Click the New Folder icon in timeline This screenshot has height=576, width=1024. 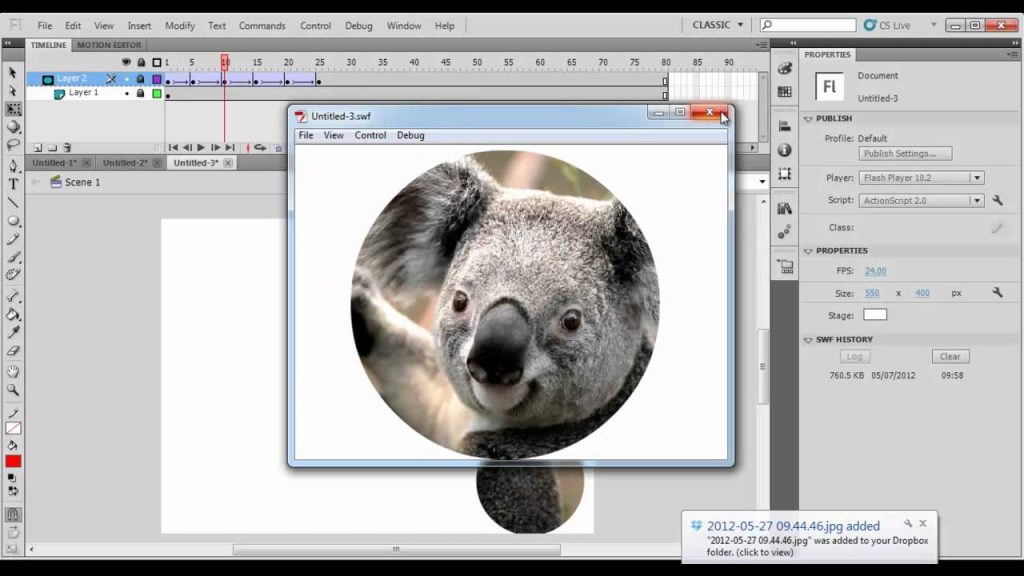[52, 148]
